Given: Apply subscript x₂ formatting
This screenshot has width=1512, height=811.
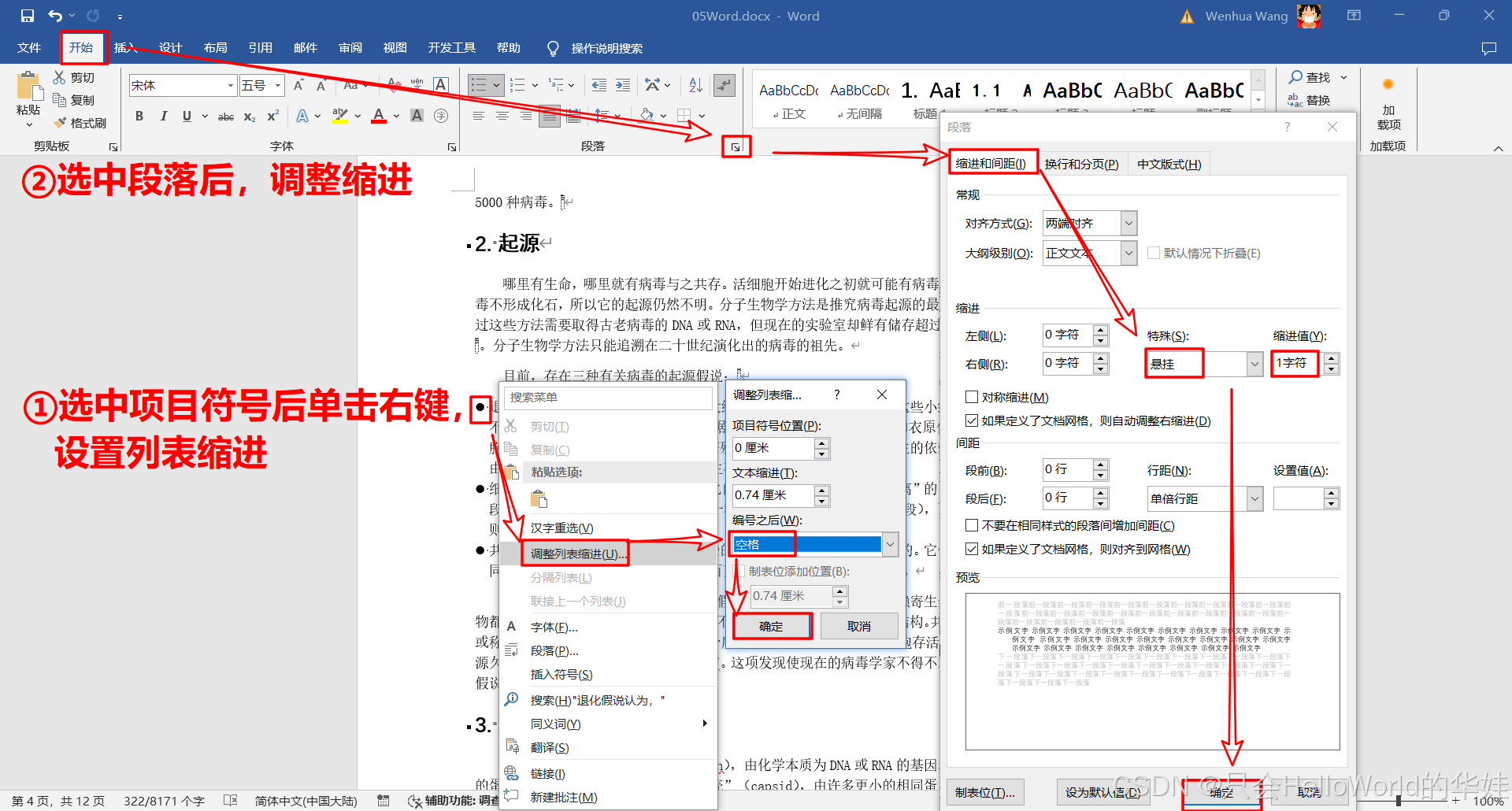Looking at the screenshot, I should click(x=250, y=117).
